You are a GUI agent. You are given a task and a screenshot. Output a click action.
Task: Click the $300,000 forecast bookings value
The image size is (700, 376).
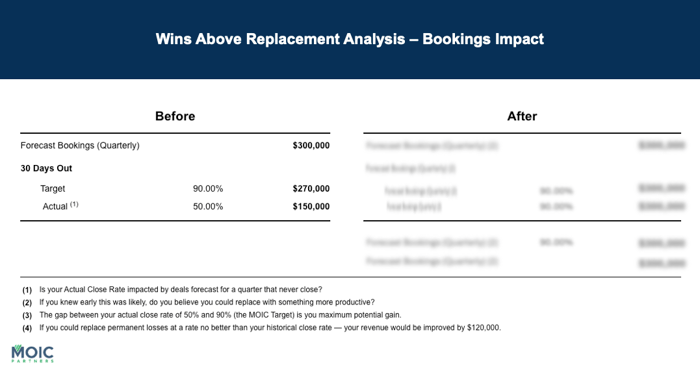(x=311, y=146)
